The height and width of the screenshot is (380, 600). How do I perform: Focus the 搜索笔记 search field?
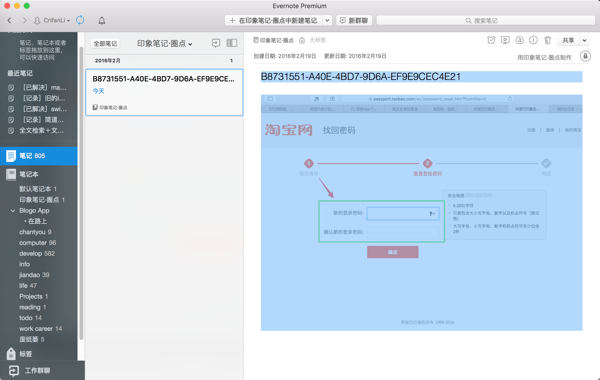click(x=486, y=20)
